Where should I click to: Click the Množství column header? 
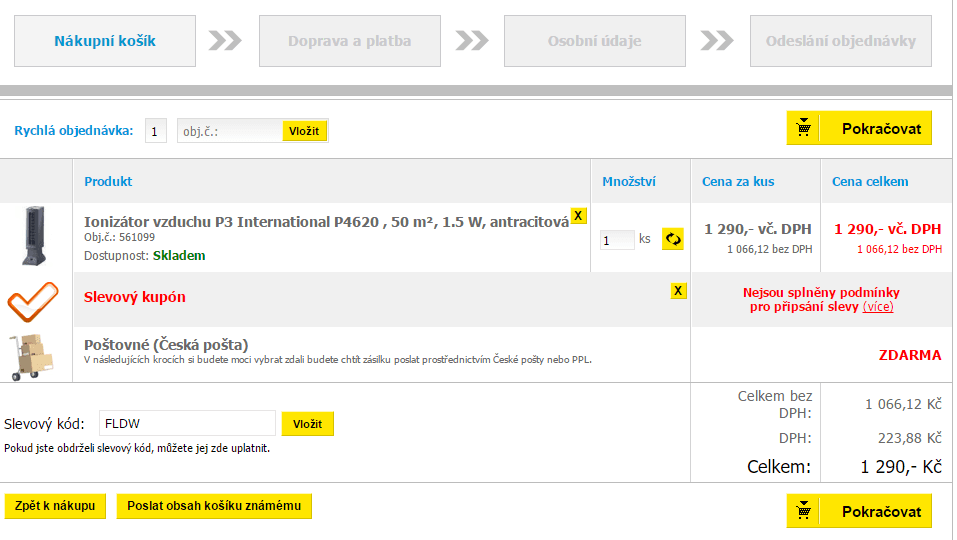(x=629, y=181)
